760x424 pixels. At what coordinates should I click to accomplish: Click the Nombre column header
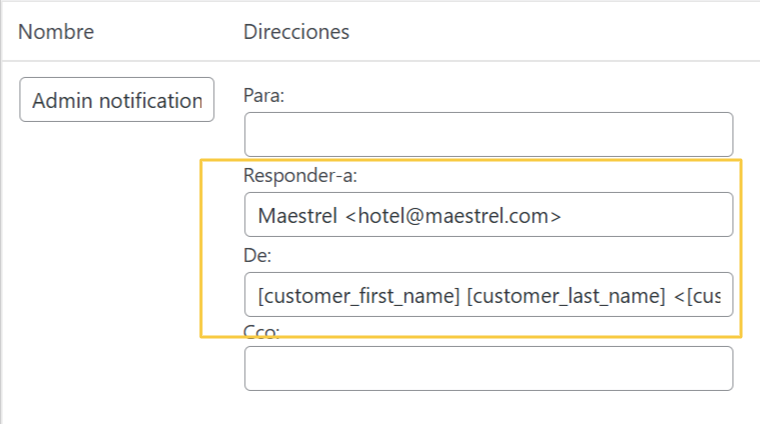56,32
